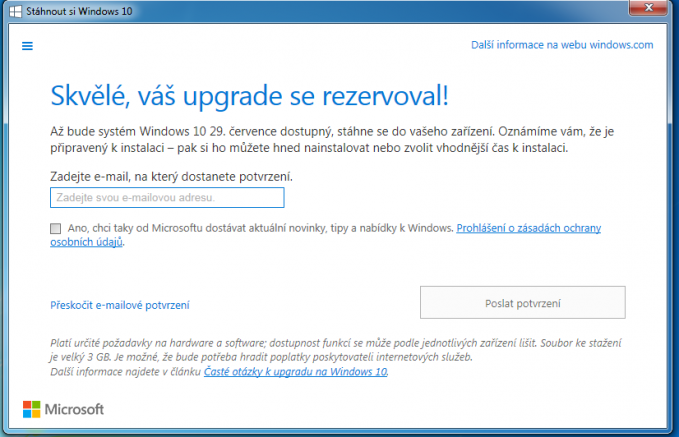This screenshot has width=679, height=437.
Task: Click disclaimer starting Platí určité požadavky
Action: tap(336, 357)
